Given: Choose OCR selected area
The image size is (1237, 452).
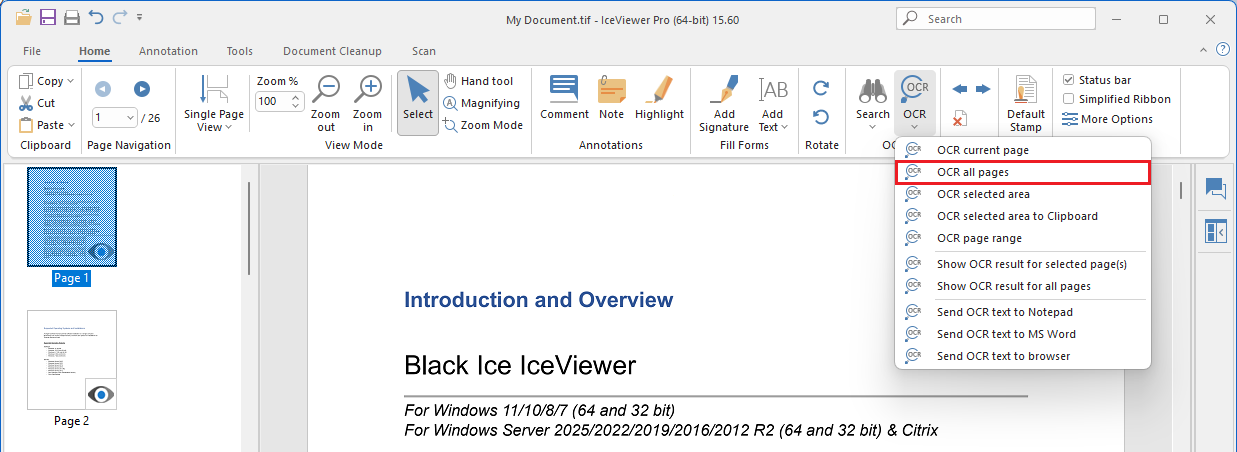Looking at the screenshot, I should coord(1023,194).
